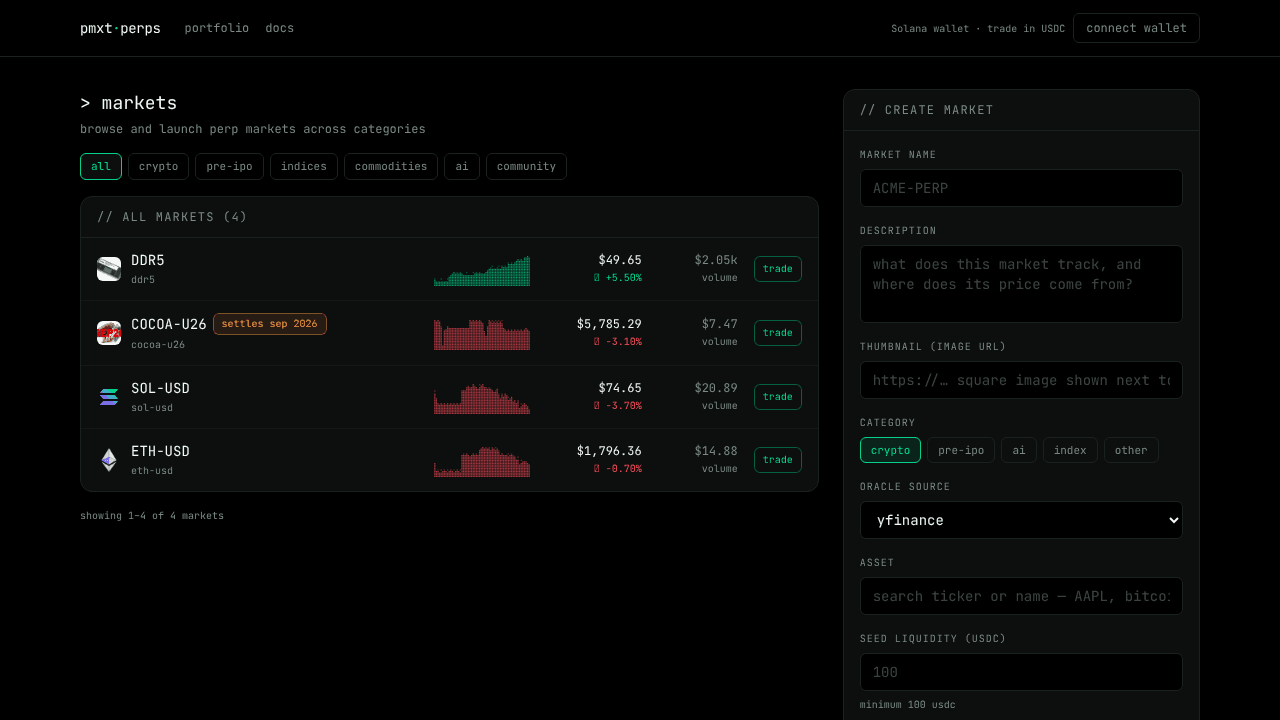Click the ETH-USD Ethereum logo icon
The image size is (1280, 720).
tap(109, 460)
